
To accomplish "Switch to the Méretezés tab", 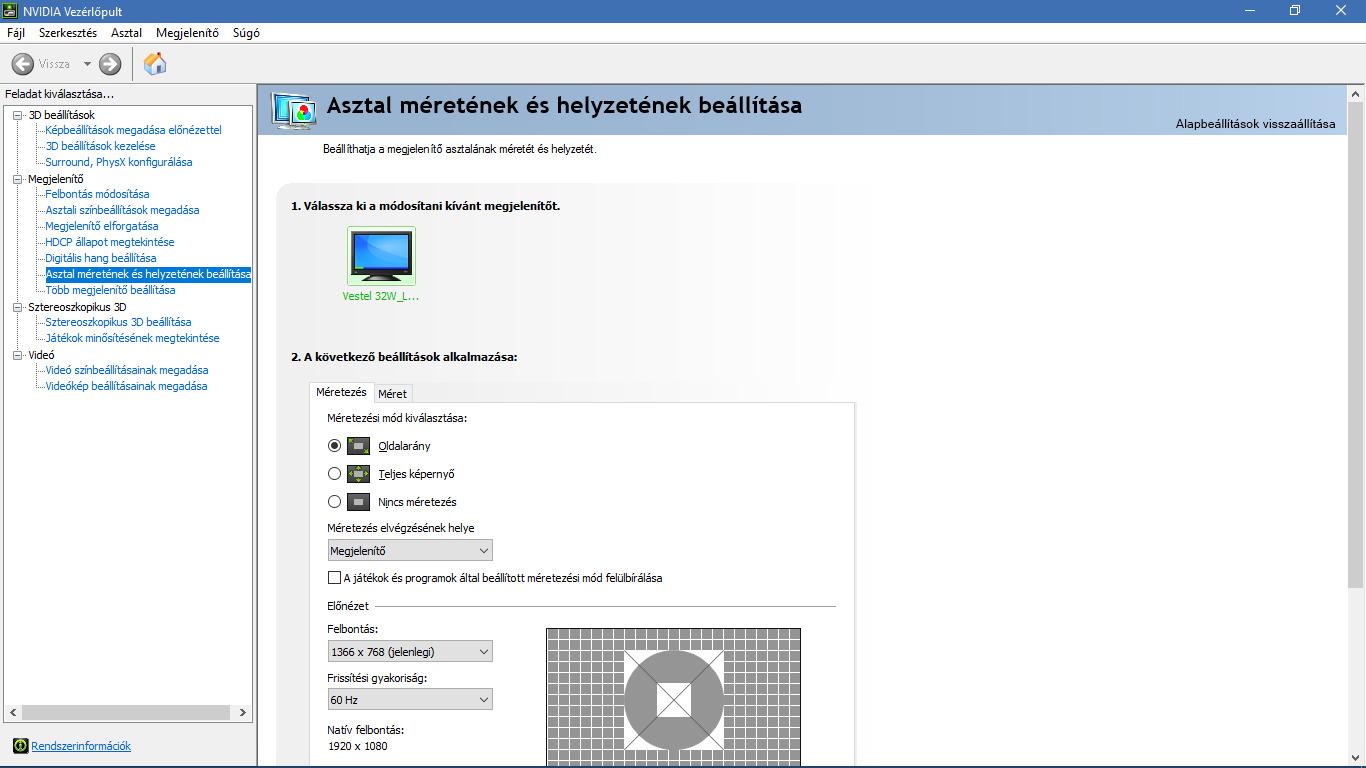I will 341,392.
